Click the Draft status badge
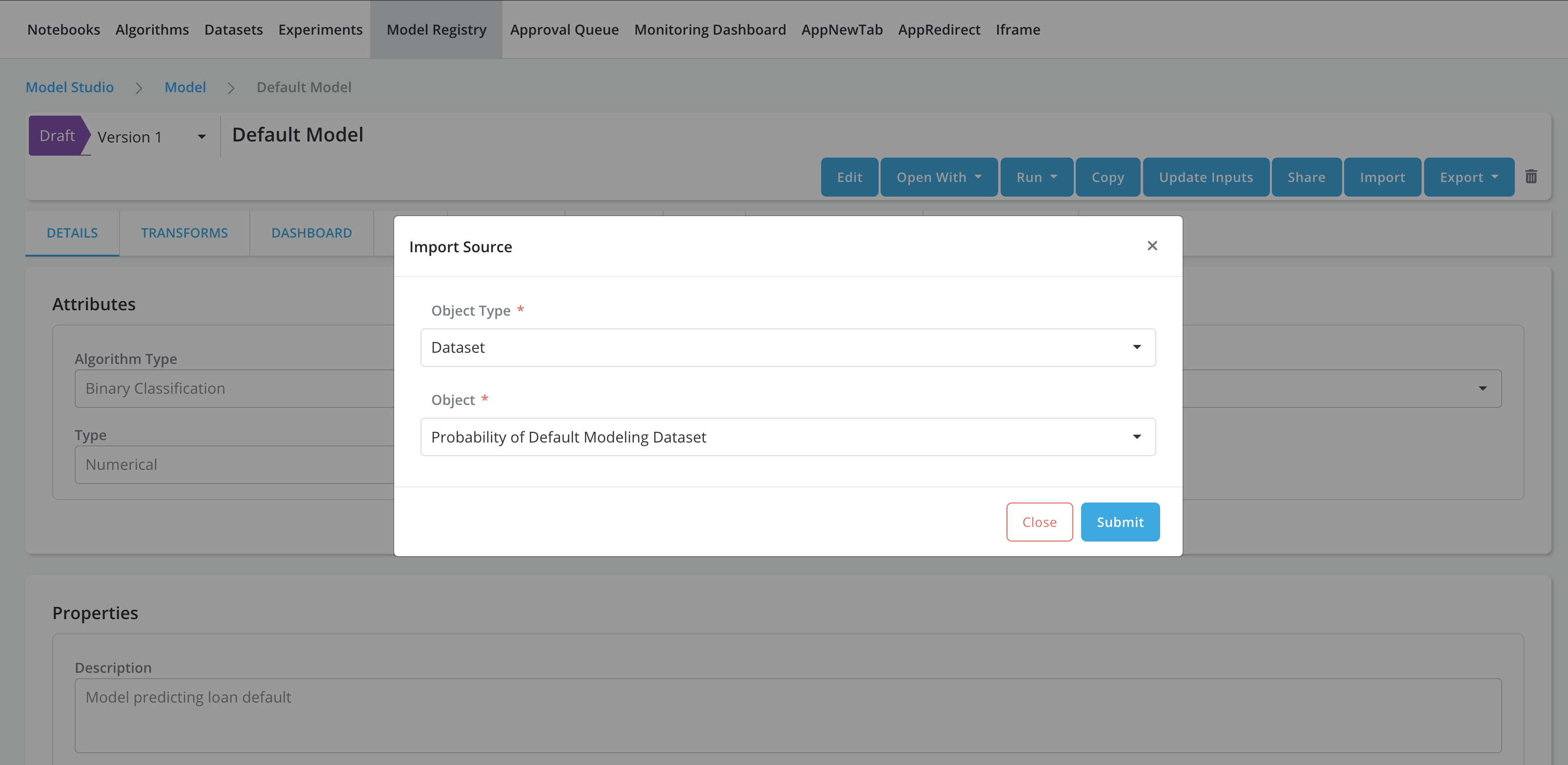The height and width of the screenshot is (765, 1568). click(x=57, y=136)
